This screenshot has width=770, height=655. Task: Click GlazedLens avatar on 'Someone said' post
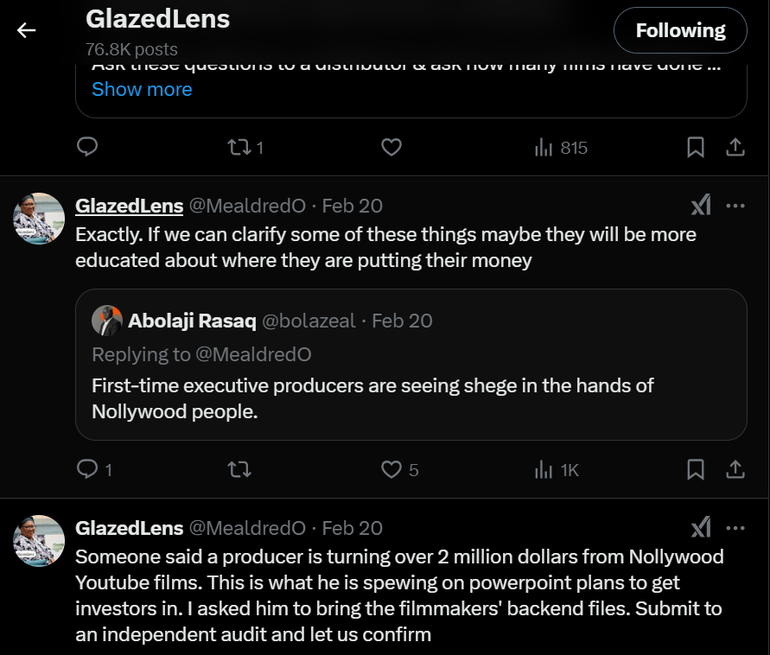pos(39,541)
